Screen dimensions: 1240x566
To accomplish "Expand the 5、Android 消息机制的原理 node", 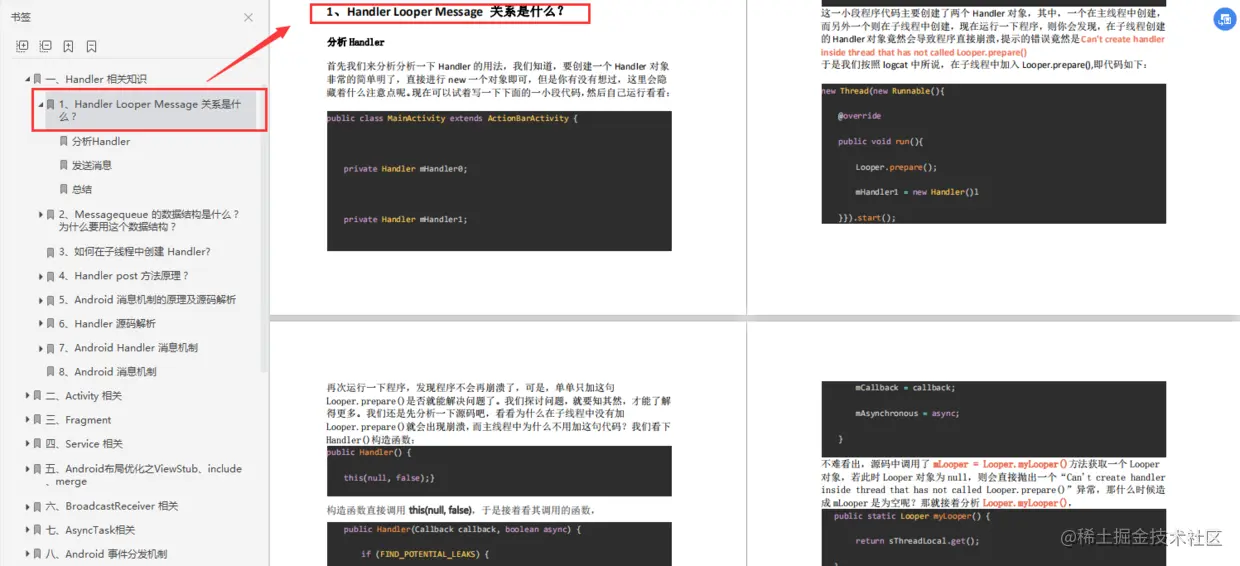I will click(41, 300).
